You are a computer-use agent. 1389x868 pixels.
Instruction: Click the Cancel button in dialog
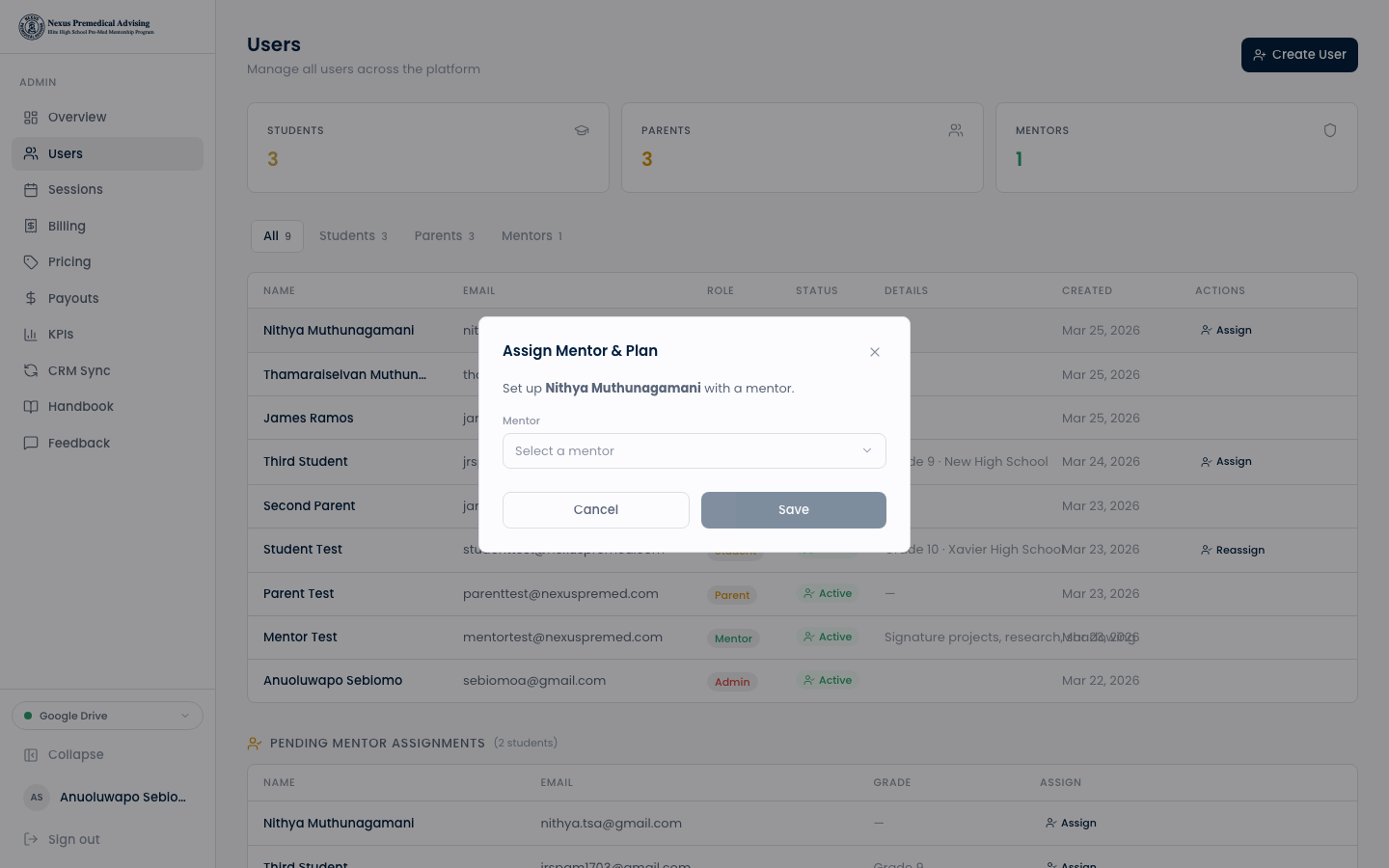[595, 510]
